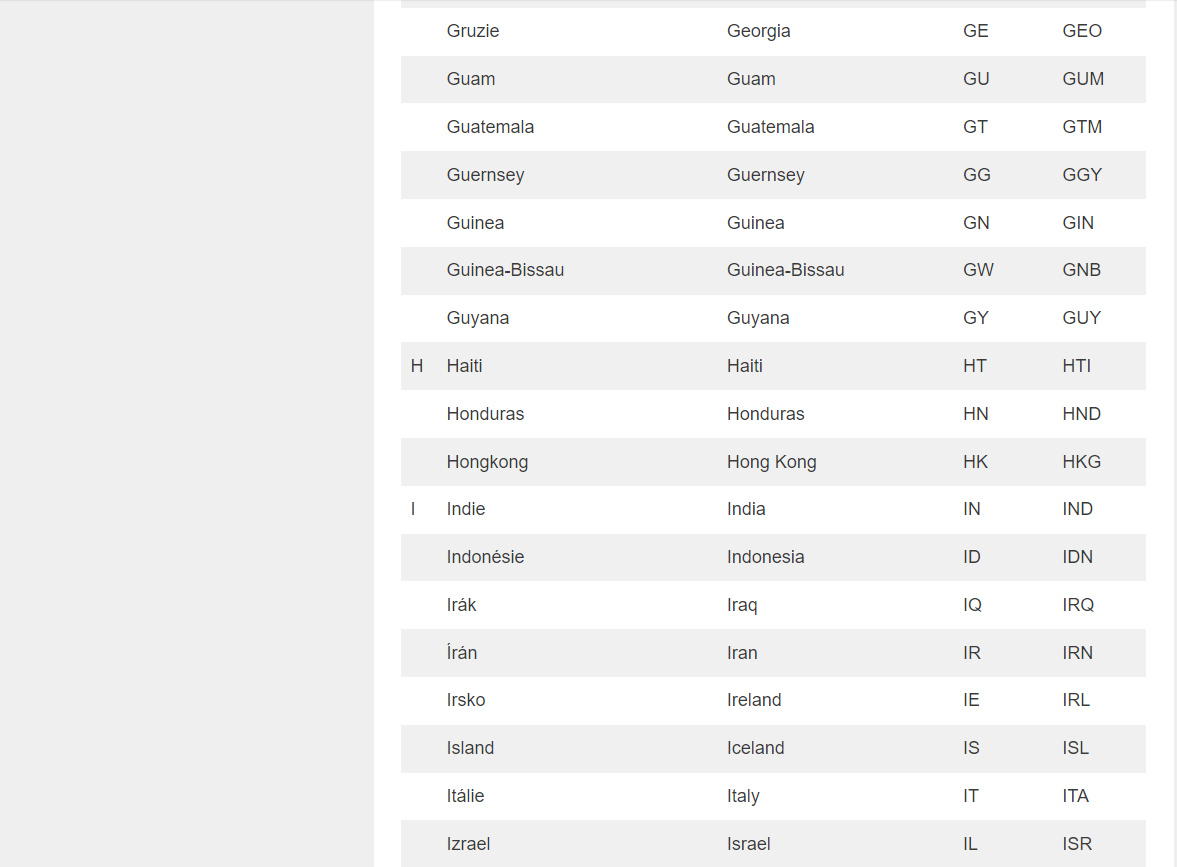Click the letter I section marker
This screenshot has width=1177, height=867.
click(413, 509)
